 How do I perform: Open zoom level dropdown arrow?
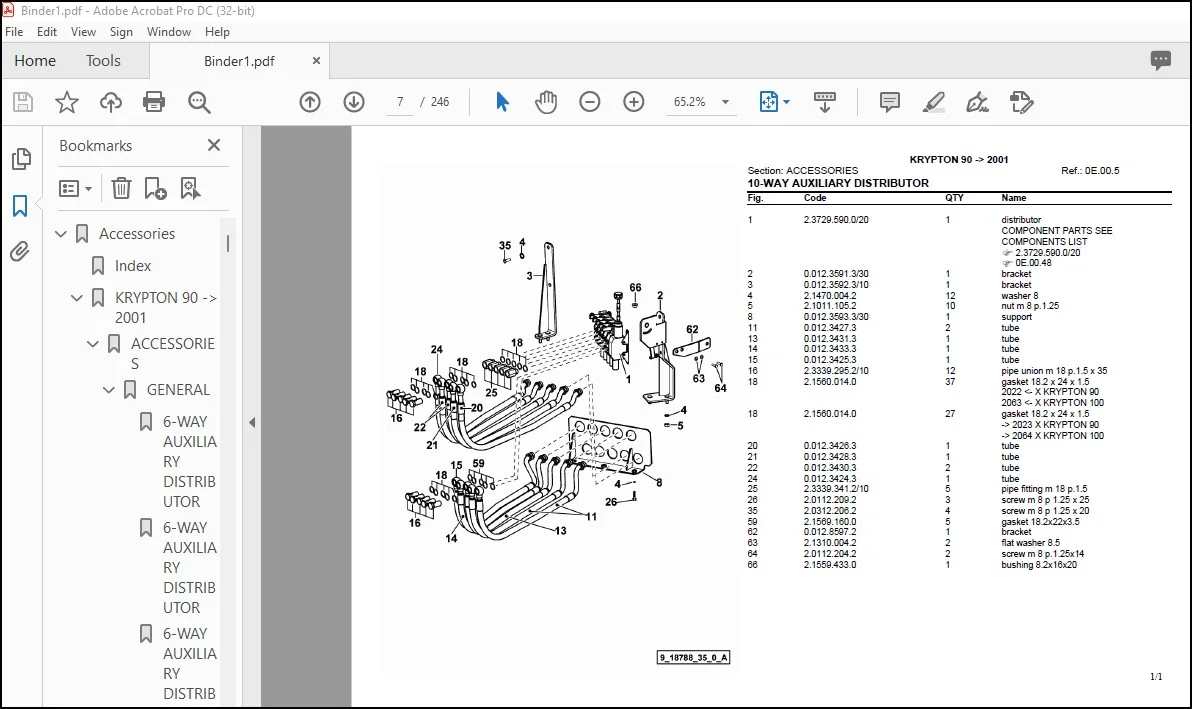pos(725,102)
